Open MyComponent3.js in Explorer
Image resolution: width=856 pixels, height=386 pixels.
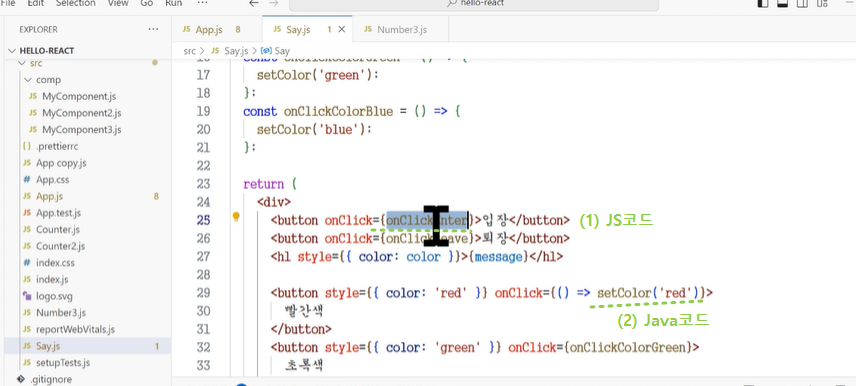click(81, 129)
